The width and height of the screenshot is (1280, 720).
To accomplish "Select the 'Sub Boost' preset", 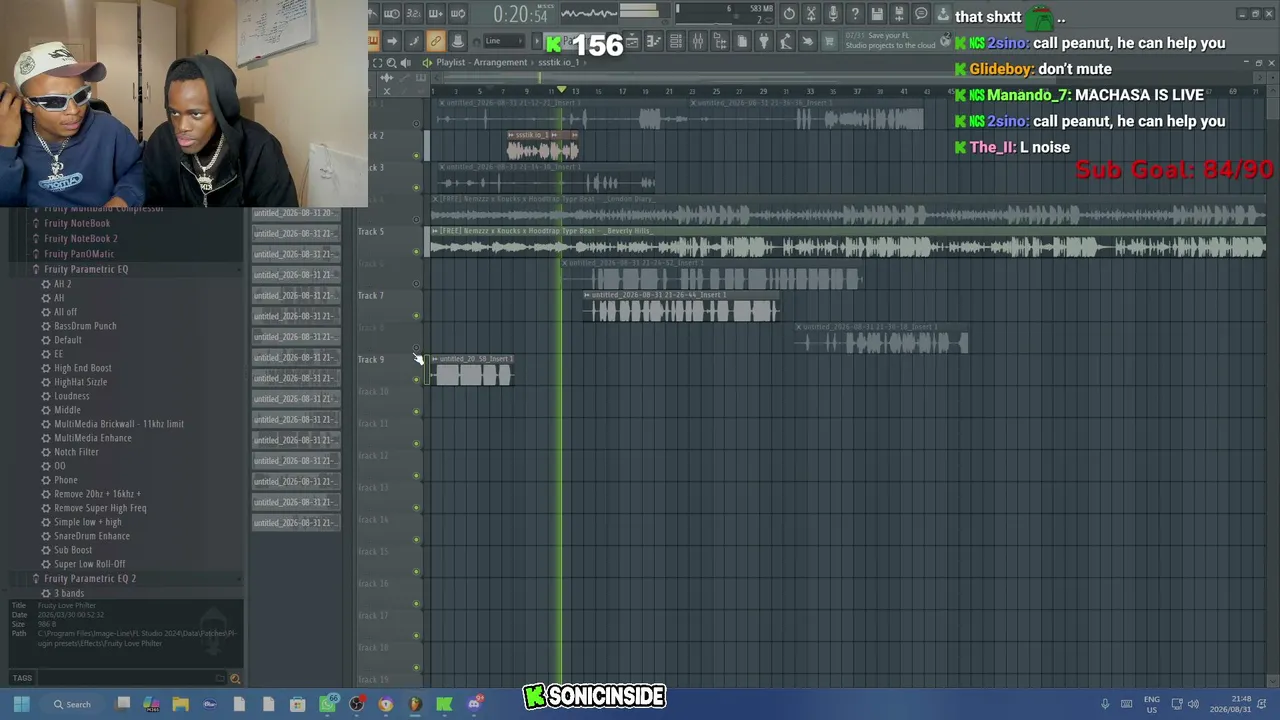I will (x=73, y=550).
